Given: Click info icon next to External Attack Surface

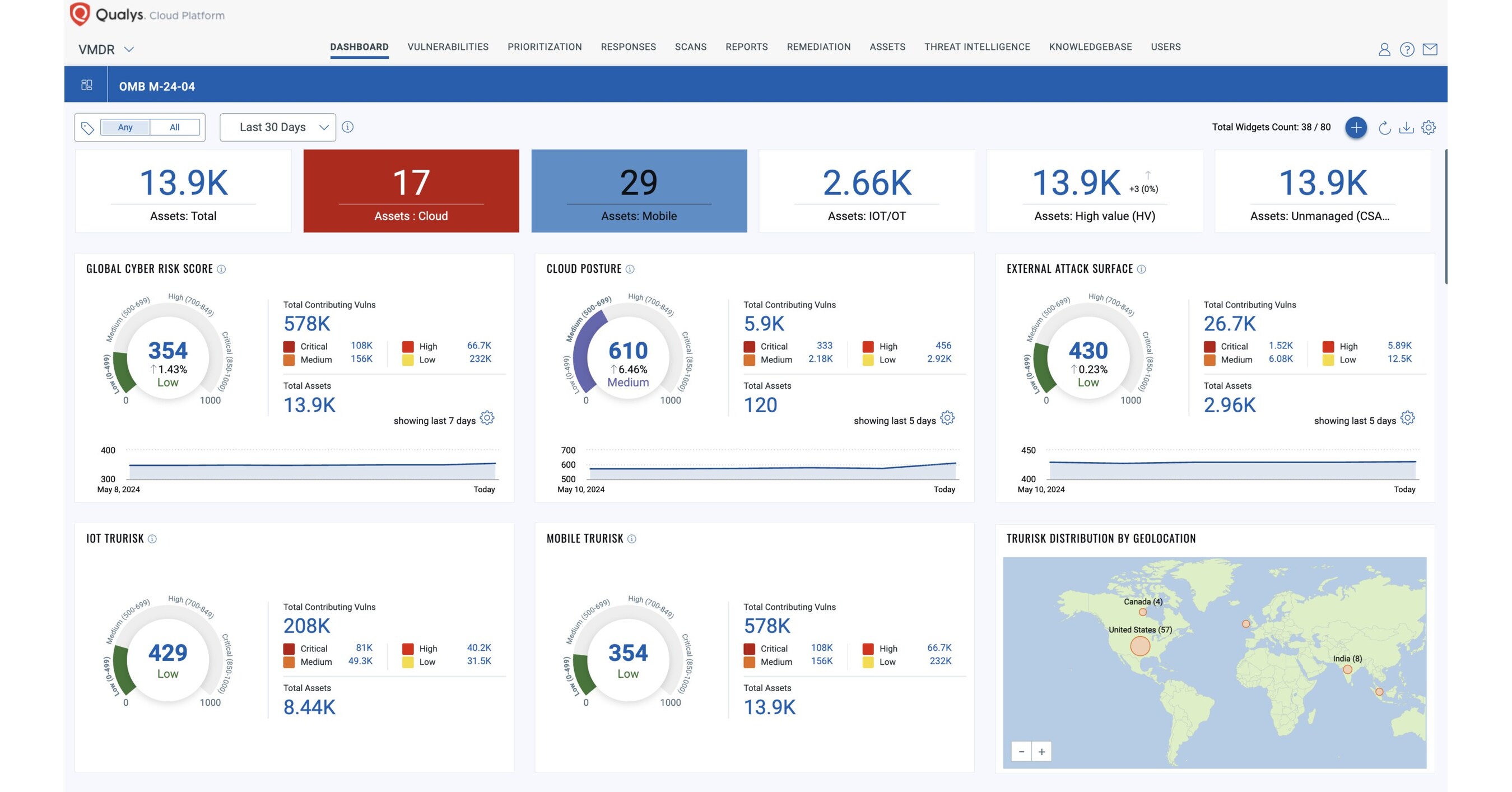Looking at the screenshot, I should tap(1141, 269).
